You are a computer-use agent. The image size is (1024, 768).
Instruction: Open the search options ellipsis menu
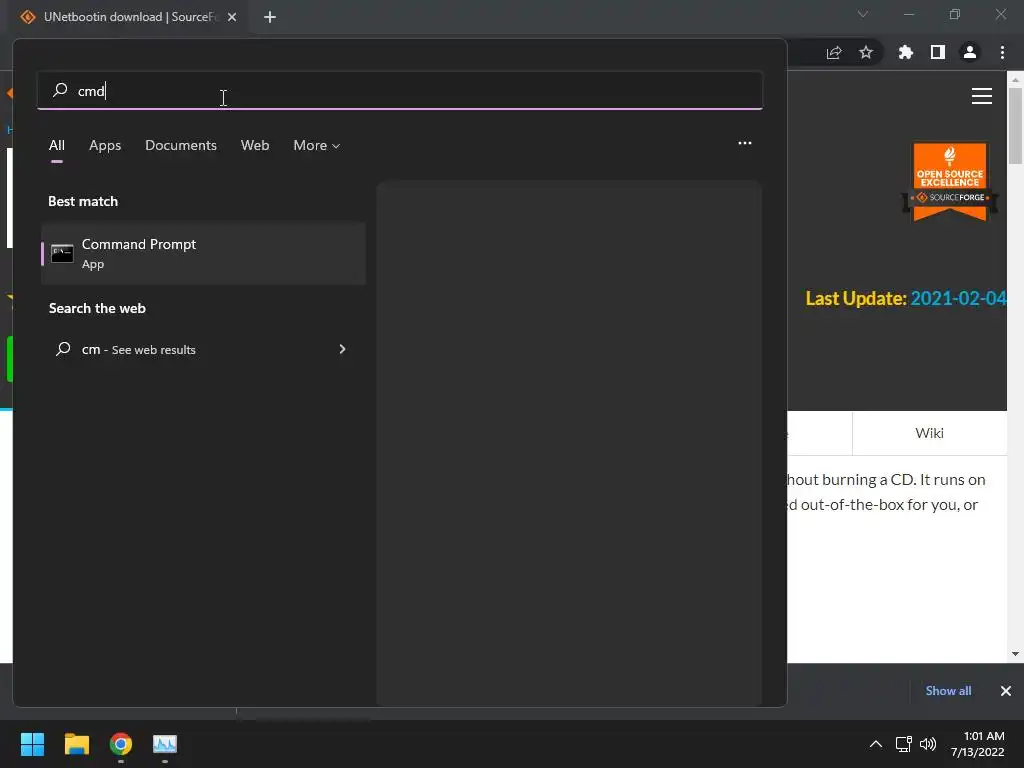(744, 143)
